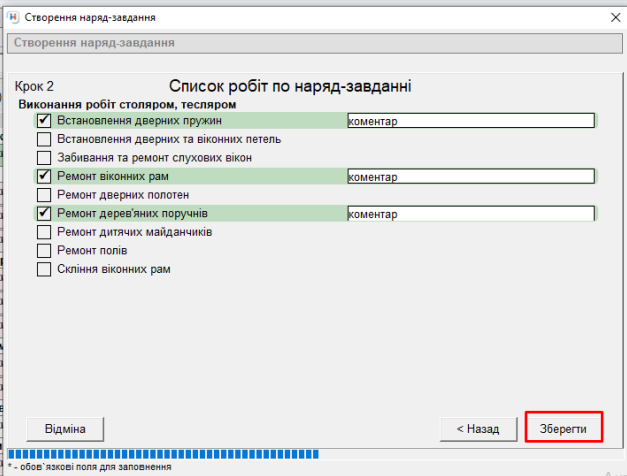The width and height of the screenshot is (627, 476).
Task: Check the Скління віконних рам option
Action: point(44,269)
